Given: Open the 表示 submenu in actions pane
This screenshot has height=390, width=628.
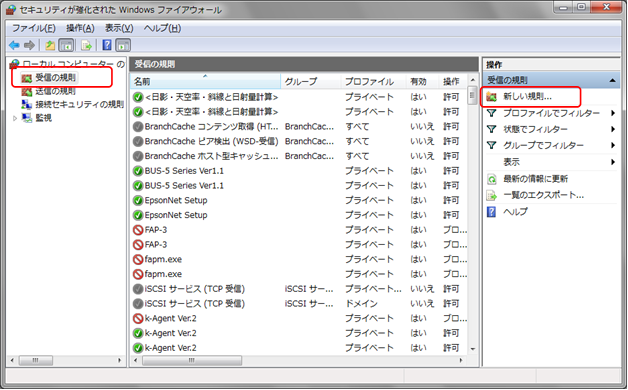Looking at the screenshot, I should tap(511, 162).
